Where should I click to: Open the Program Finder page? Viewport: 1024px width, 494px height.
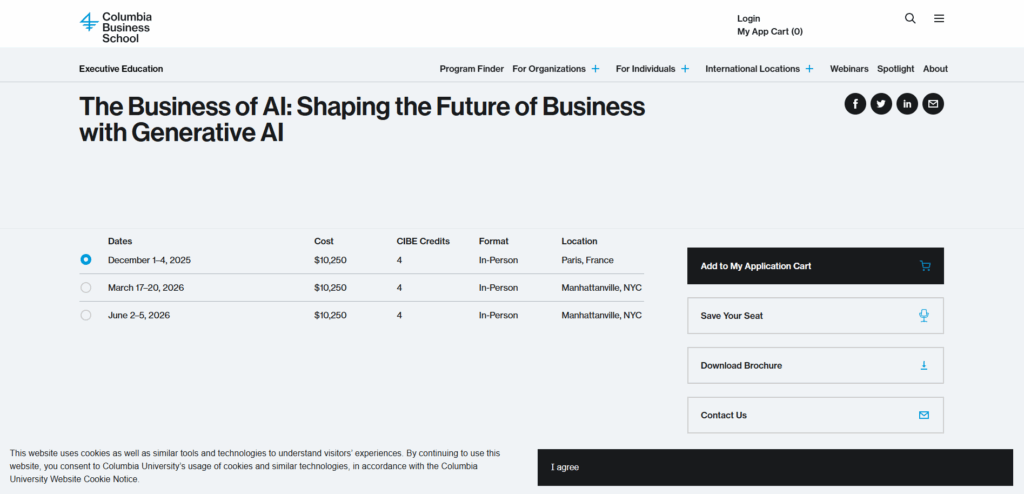pyautogui.click(x=471, y=69)
